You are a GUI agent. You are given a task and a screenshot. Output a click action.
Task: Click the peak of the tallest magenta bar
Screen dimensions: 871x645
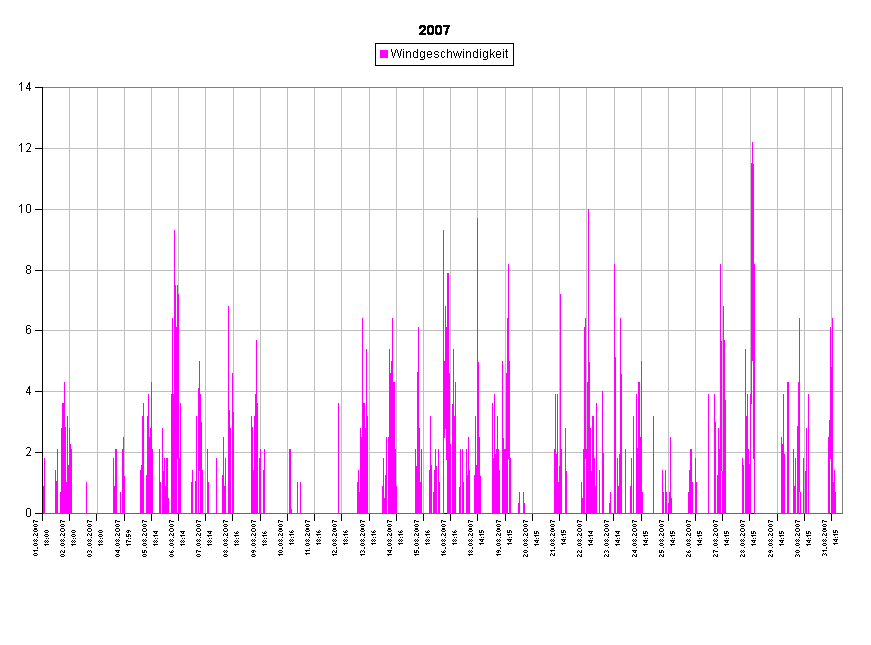752,144
